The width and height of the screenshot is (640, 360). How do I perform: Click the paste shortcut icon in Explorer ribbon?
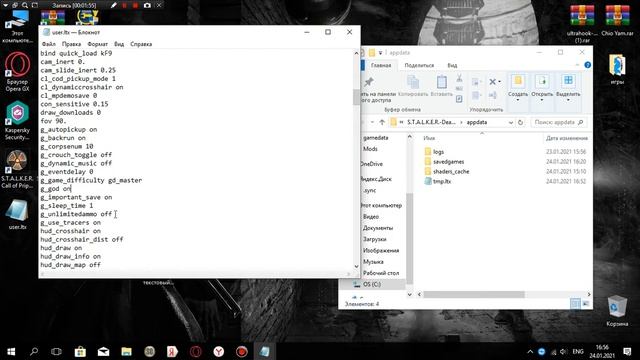pyautogui.click(x=459, y=99)
